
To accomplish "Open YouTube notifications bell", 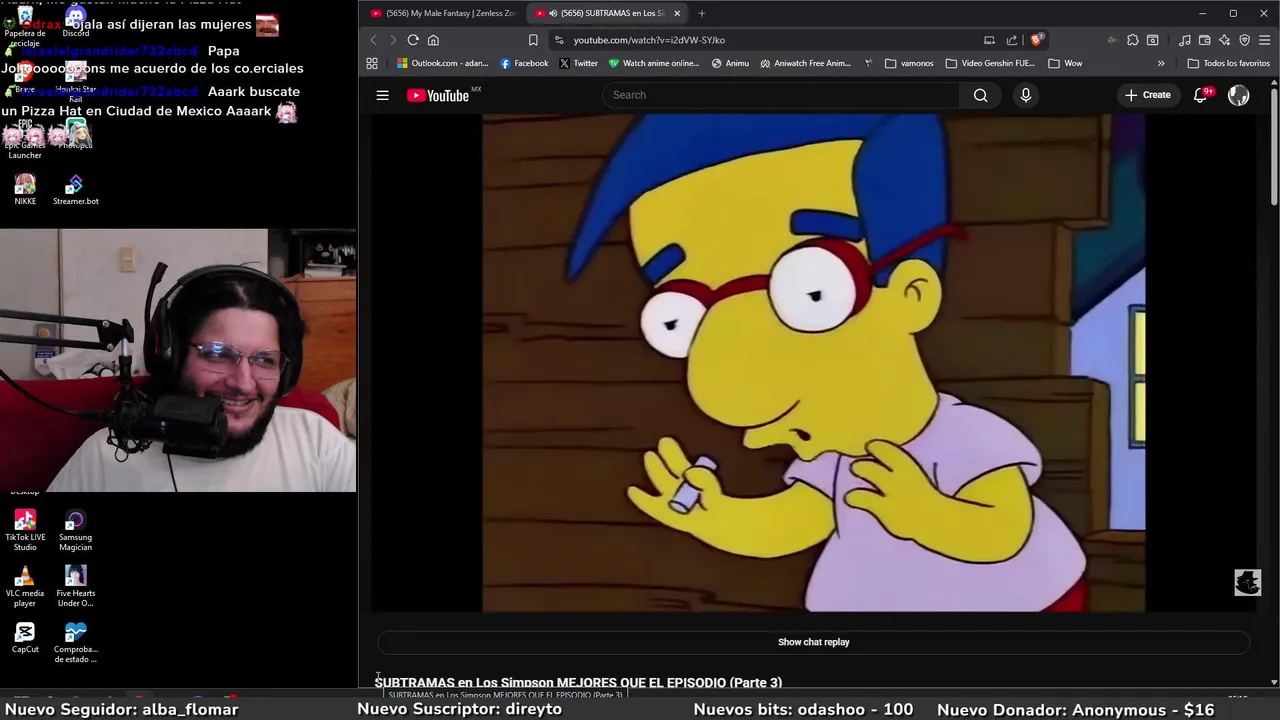I will pyautogui.click(x=1201, y=95).
